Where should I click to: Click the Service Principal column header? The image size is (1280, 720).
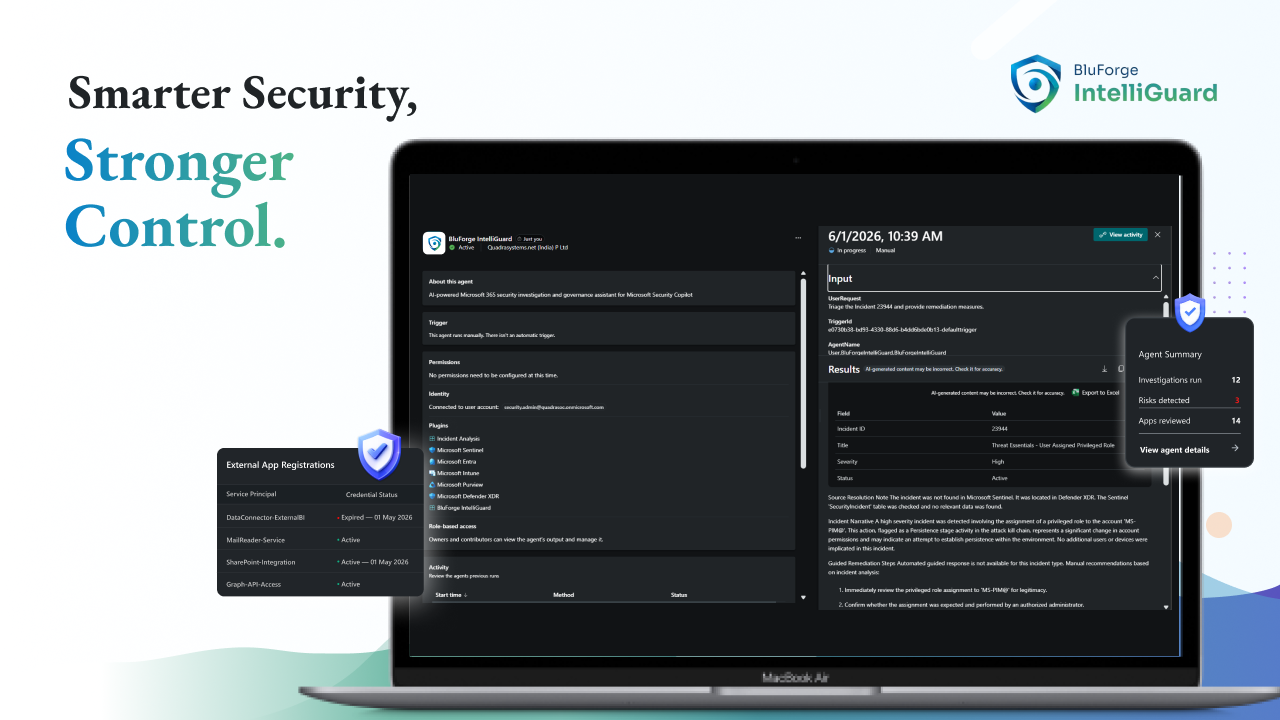251,494
